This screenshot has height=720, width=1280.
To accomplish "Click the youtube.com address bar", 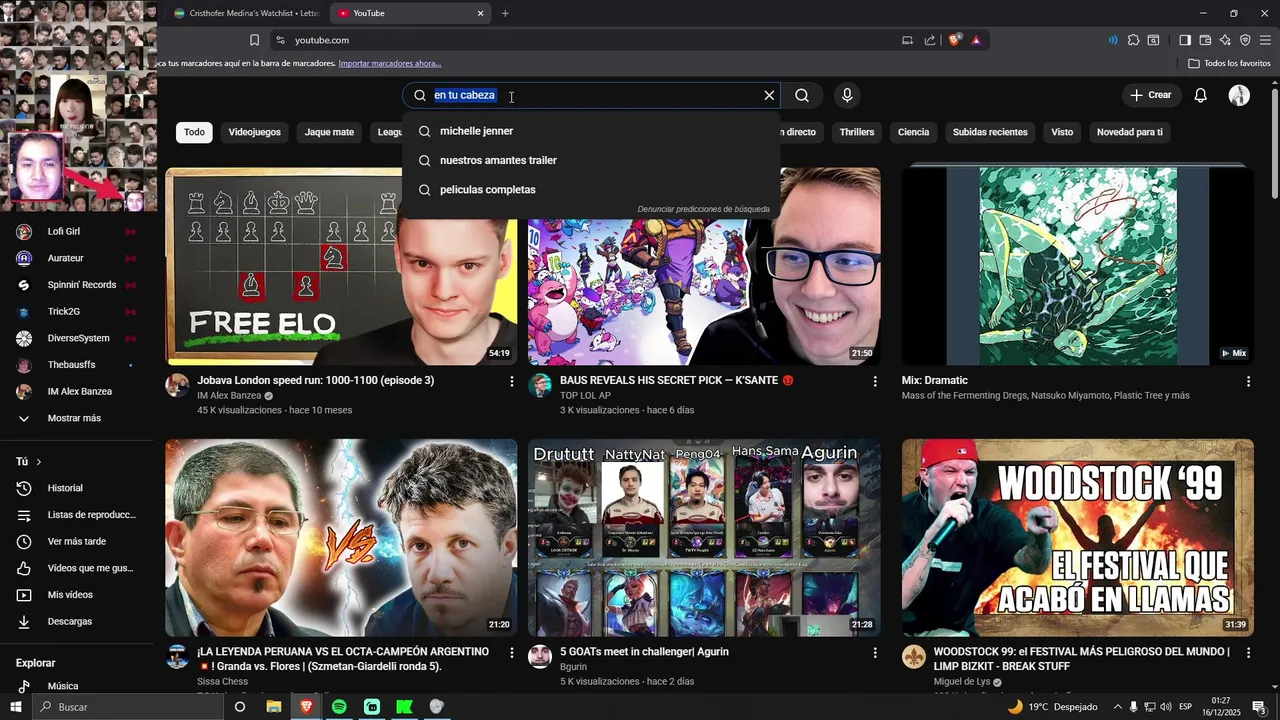I will (580, 40).
